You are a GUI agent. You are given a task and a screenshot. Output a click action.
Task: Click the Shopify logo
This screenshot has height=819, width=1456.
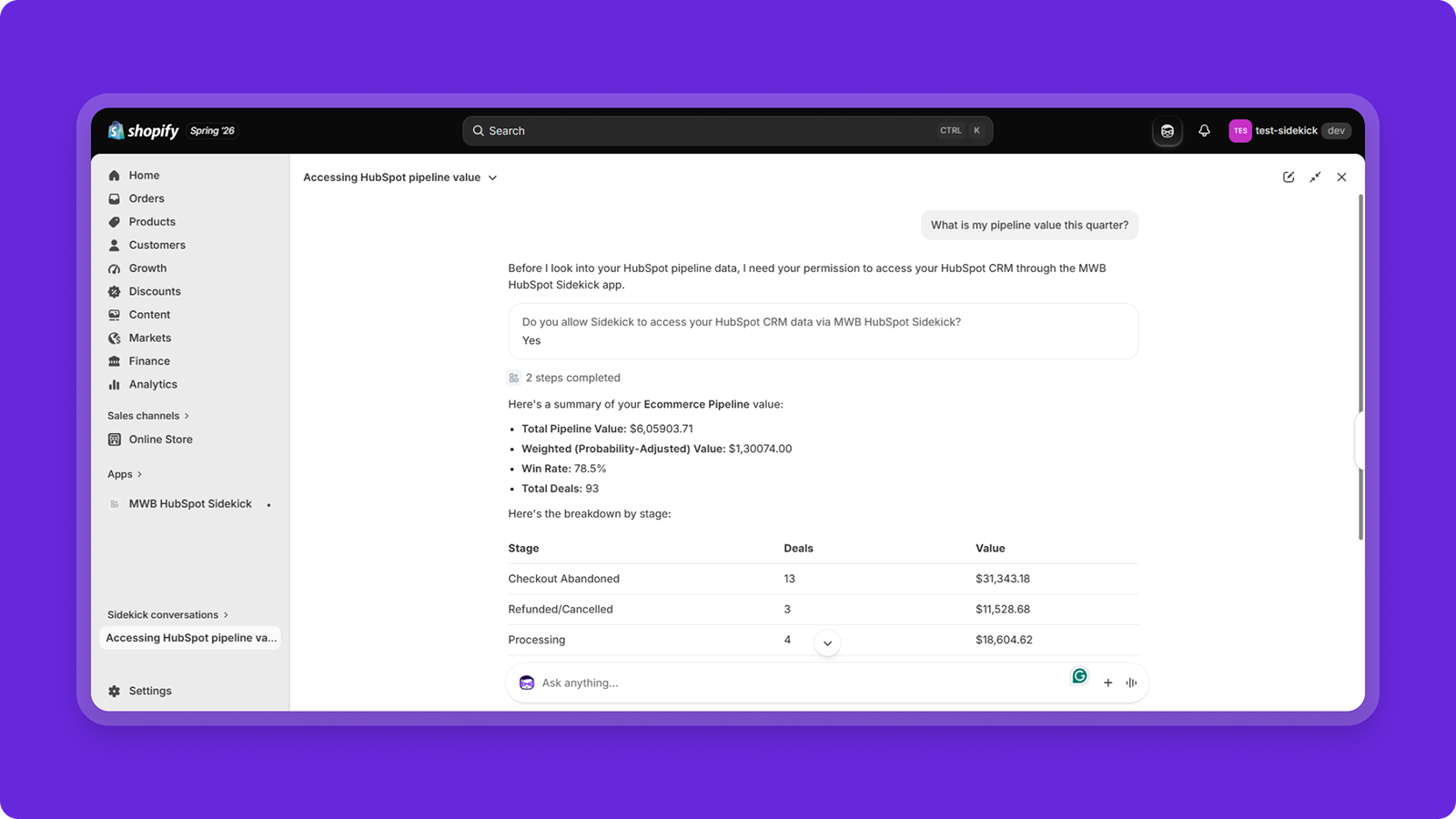144,131
